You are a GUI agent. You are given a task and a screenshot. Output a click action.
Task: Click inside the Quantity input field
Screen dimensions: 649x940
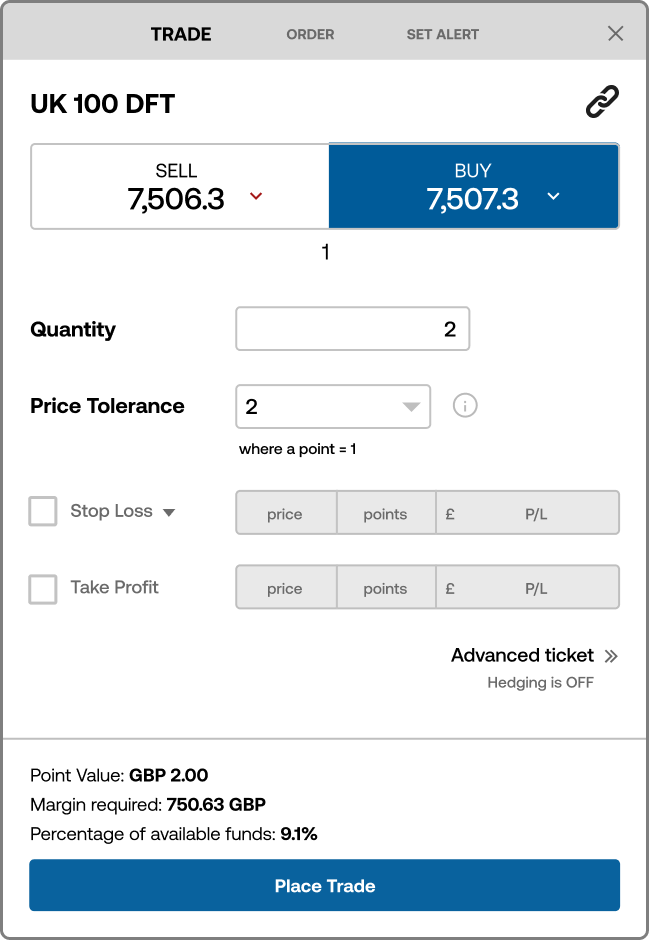coord(352,328)
